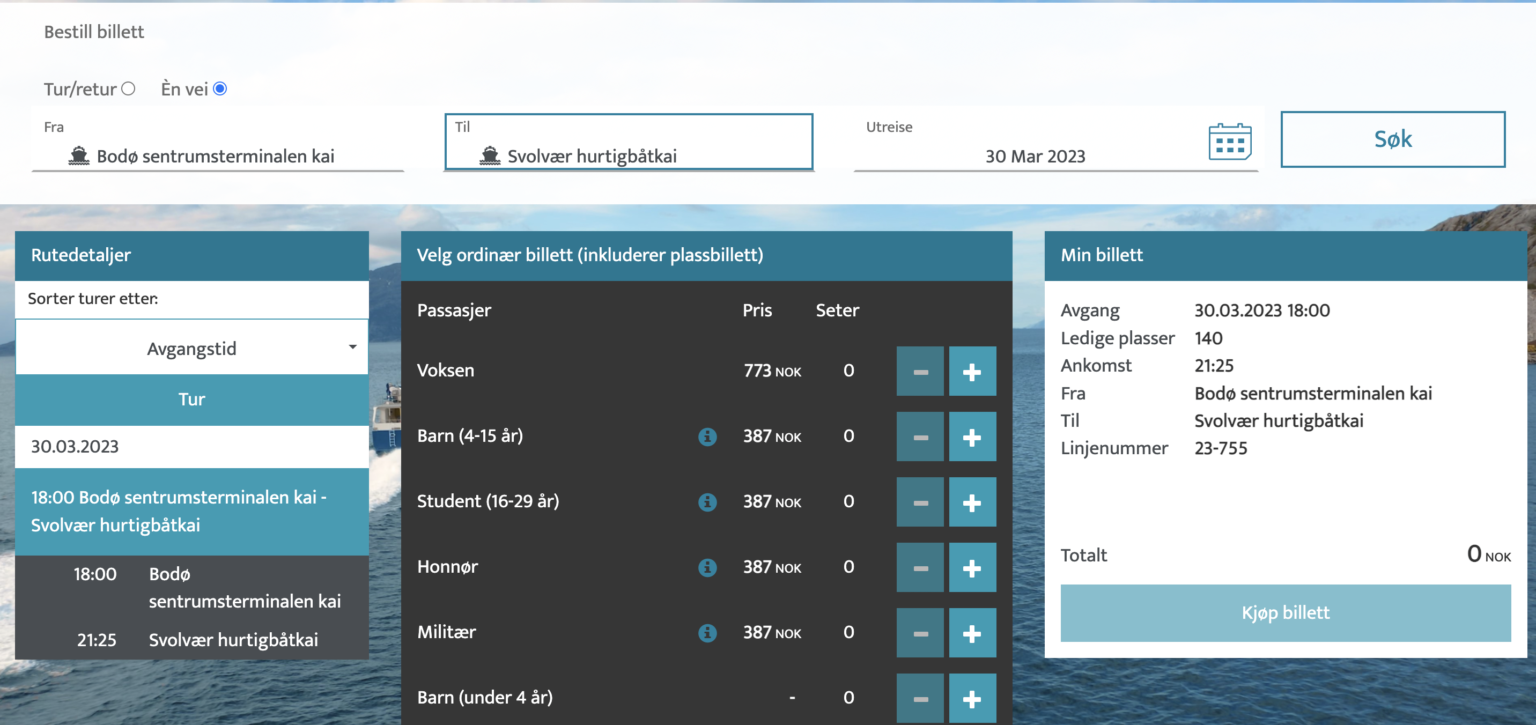Add one Voksen passenger with the plus button
This screenshot has height=725, width=1536.
pyautogui.click(x=971, y=371)
